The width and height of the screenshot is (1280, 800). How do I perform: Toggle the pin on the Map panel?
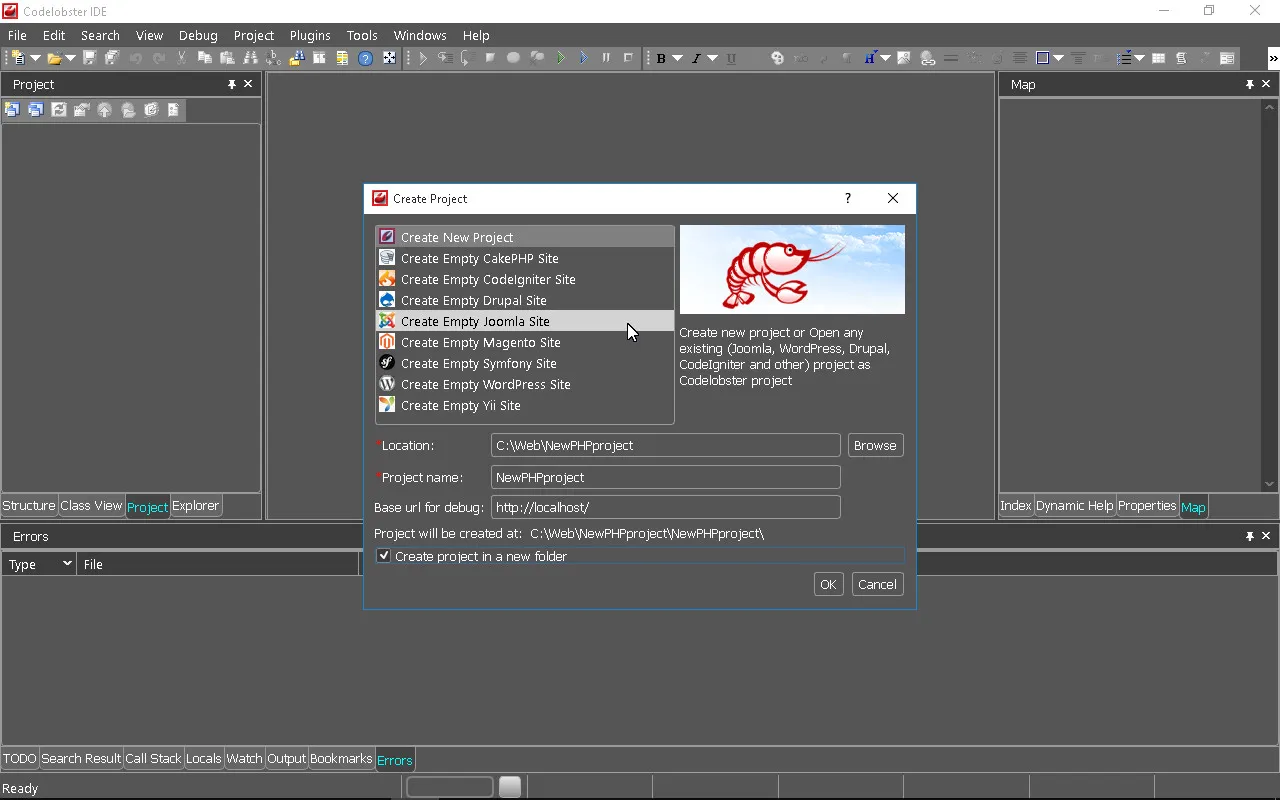tap(1249, 85)
